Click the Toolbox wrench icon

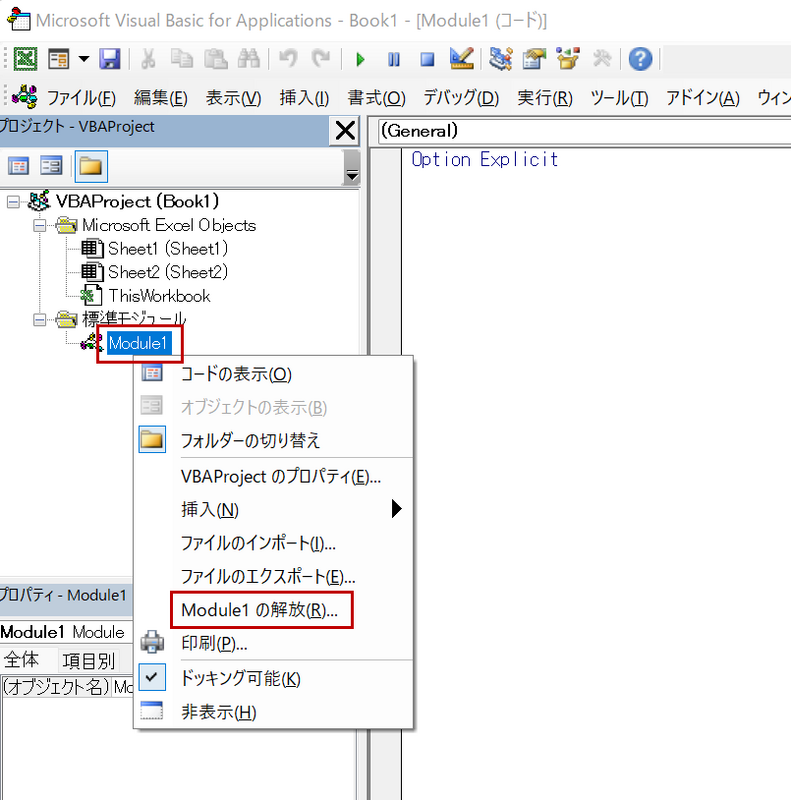[x=602, y=59]
